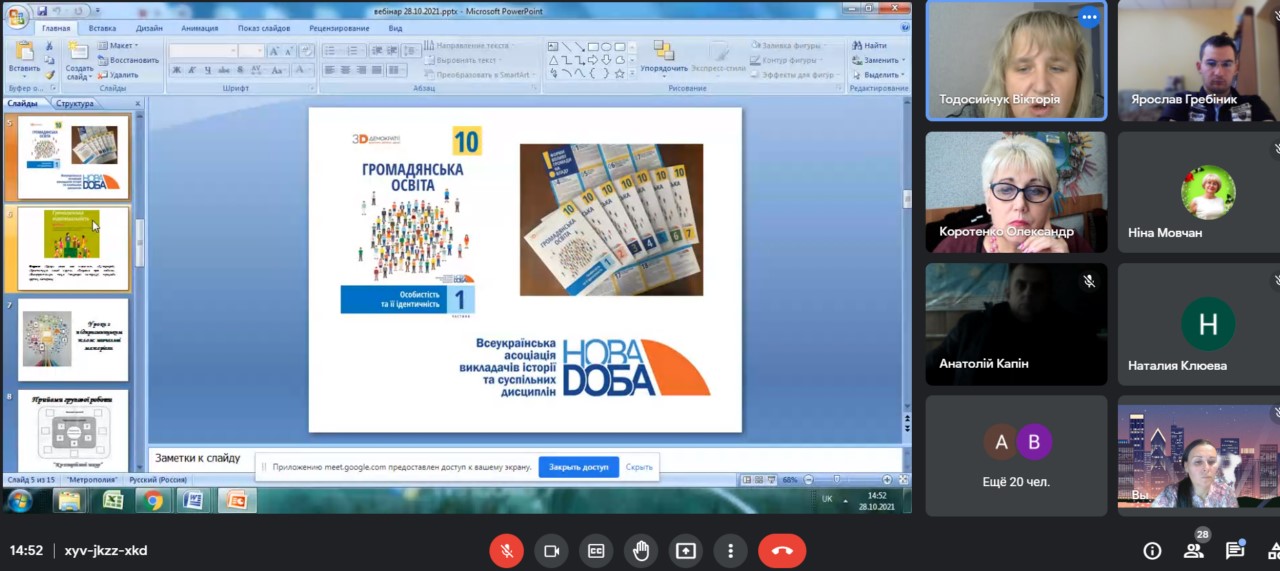Screen dimensions: 1280x571
Task: Click the Format Painter brush icon
Action: coord(49,74)
